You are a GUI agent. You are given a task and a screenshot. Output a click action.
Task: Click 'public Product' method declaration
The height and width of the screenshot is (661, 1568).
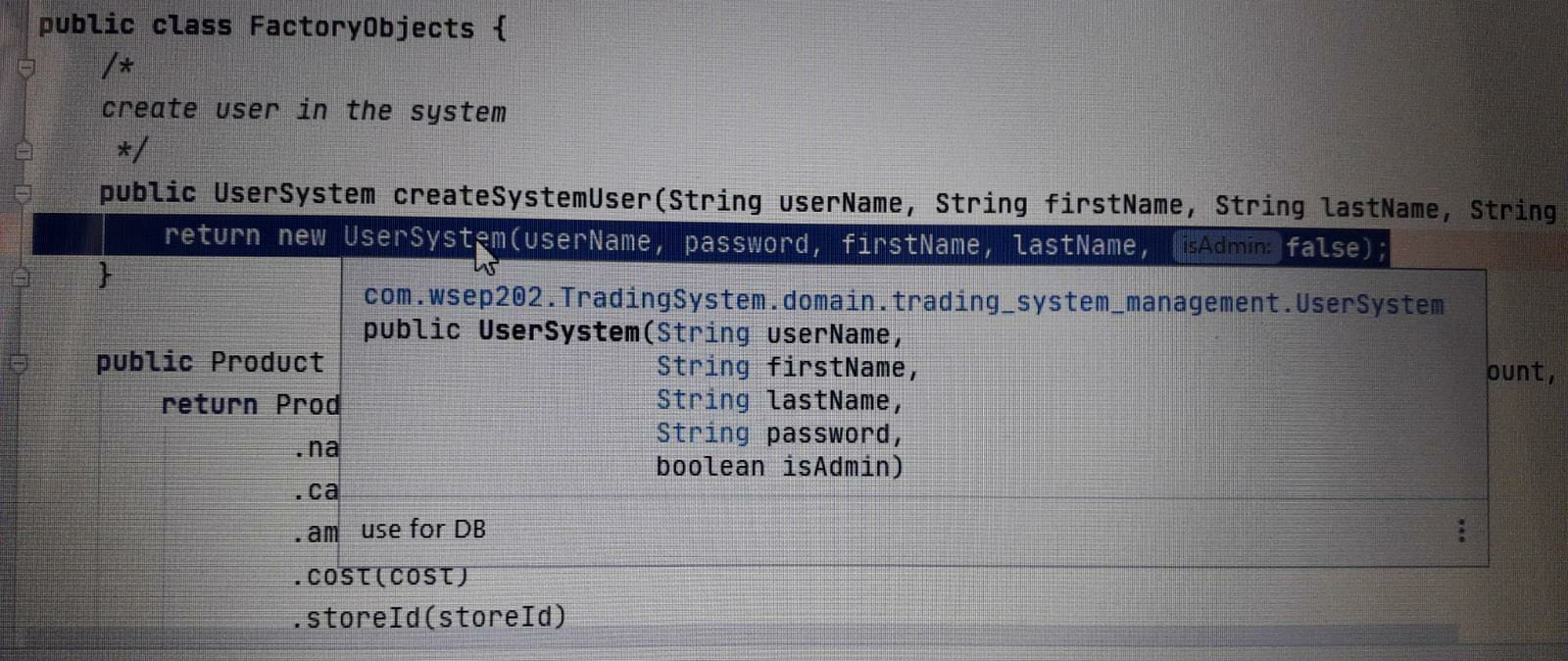(x=210, y=363)
